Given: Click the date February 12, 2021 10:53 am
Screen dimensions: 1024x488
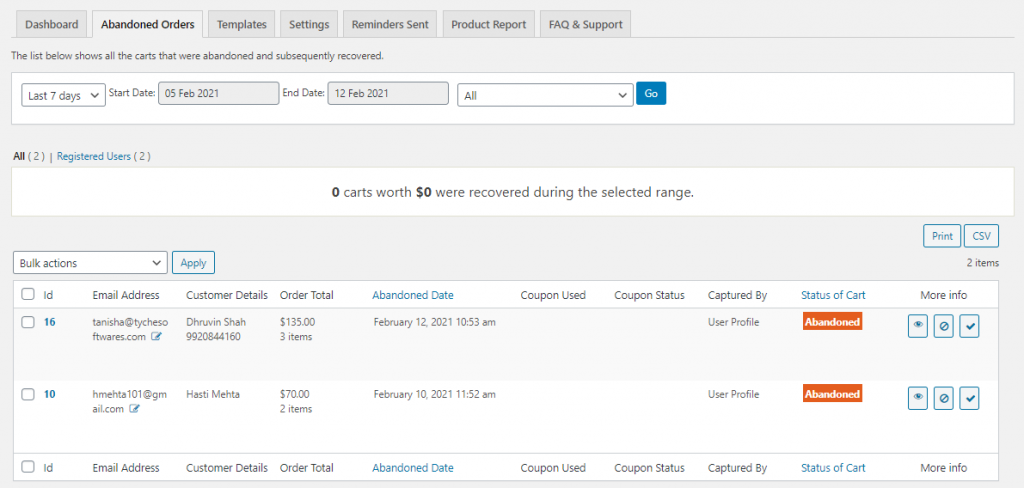Looking at the screenshot, I should click(434, 322).
